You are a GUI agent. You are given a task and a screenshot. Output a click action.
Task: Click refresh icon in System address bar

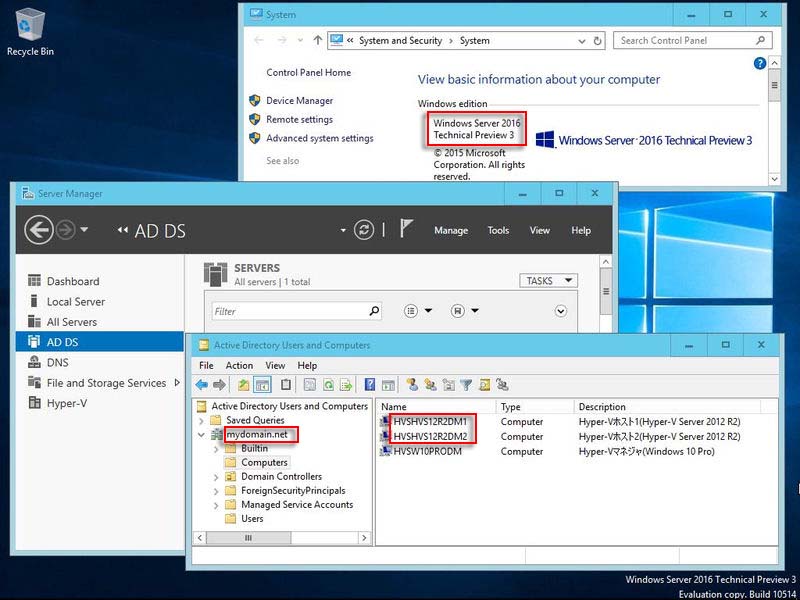pos(597,41)
